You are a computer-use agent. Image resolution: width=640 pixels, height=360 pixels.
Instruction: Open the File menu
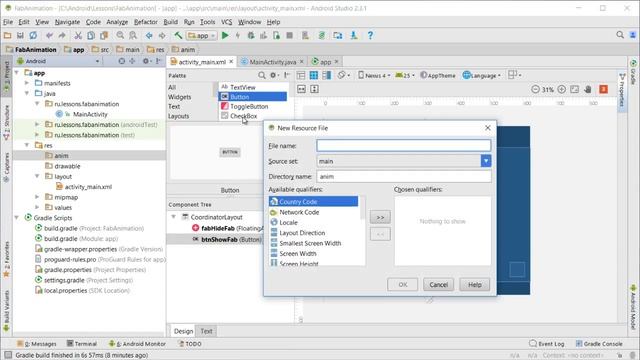[x=8, y=22]
